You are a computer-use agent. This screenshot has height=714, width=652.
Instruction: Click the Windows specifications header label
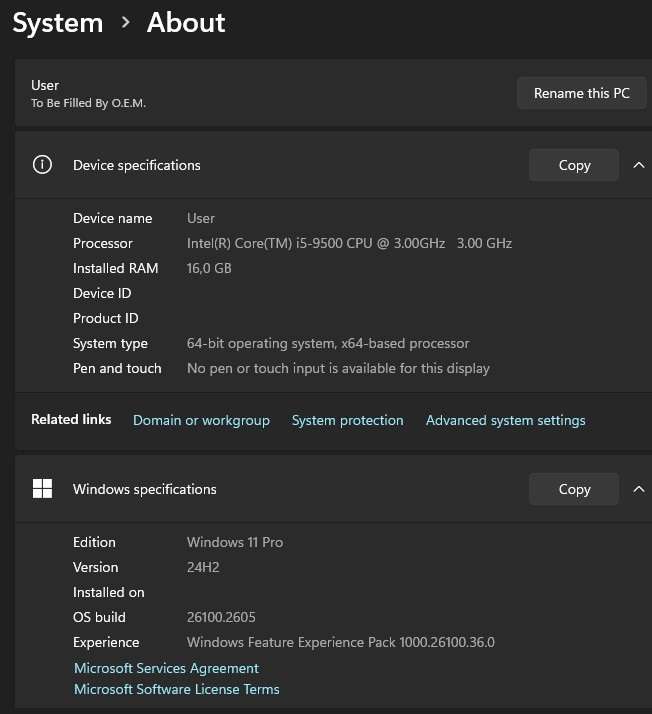click(145, 489)
